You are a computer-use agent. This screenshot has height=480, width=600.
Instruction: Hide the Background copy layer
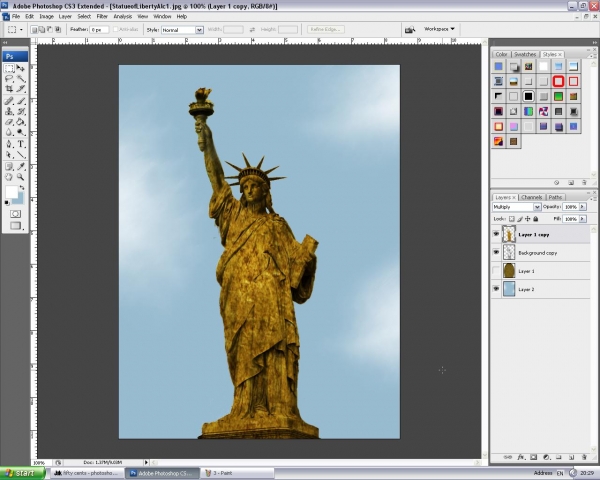(496, 252)
